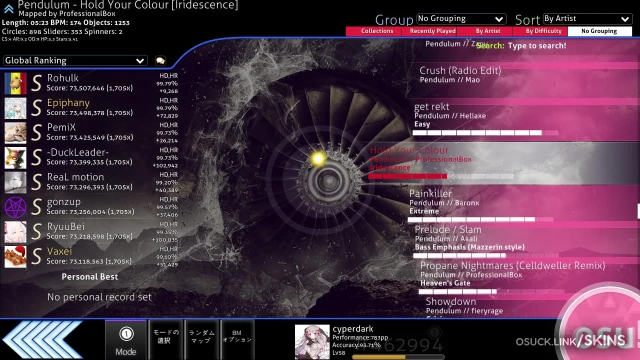Open Epiphany's score of 73,498,378
Image resolution: width=640 pixels, height=360 pixels.
pyautogui.click(x=91, y=108)
